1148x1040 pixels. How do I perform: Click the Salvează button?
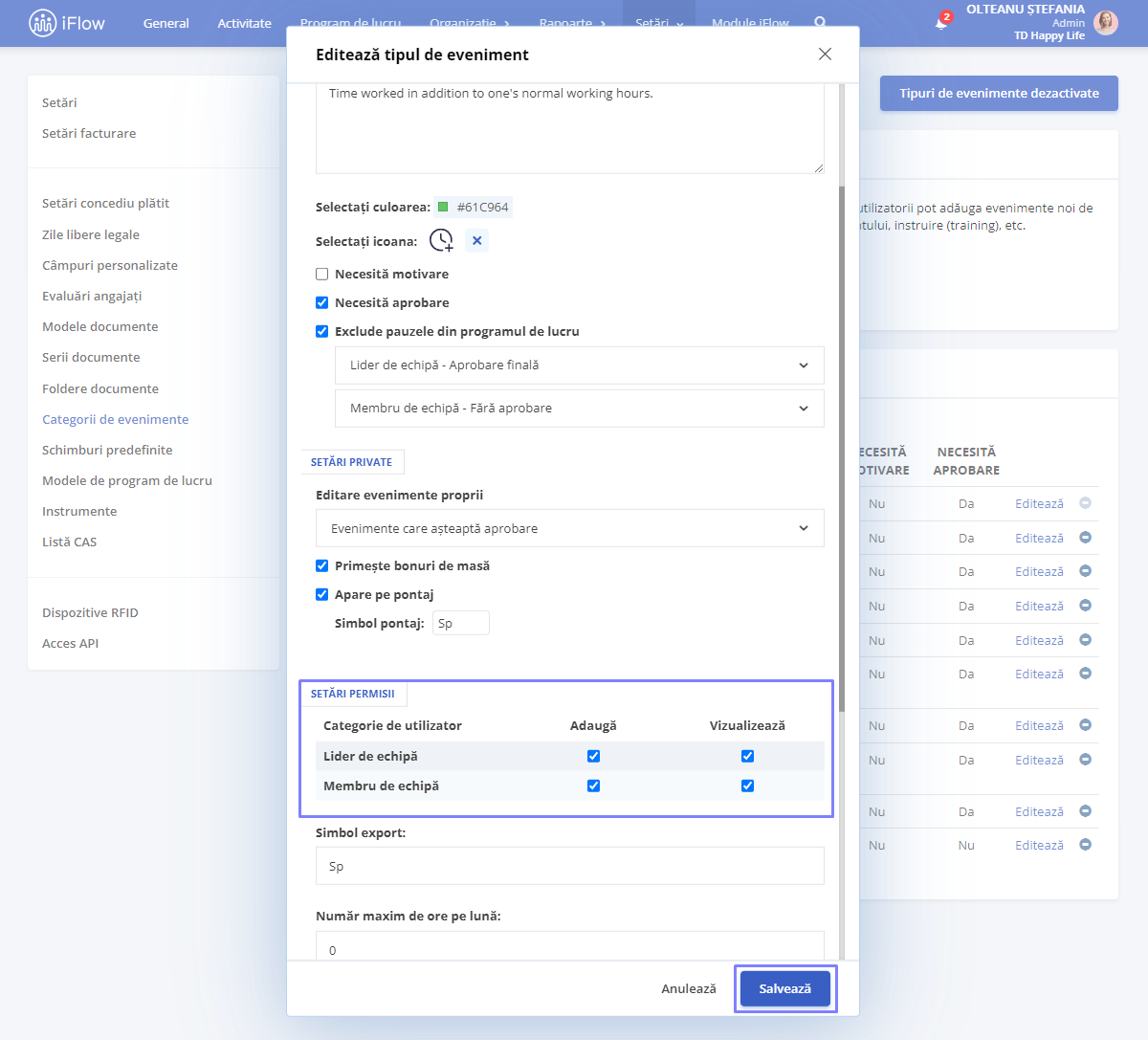point(785,989)
